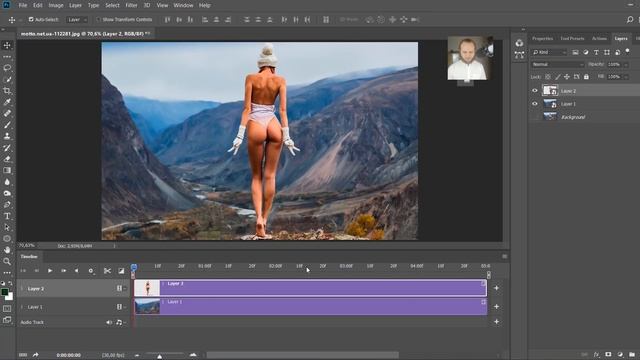Filter layers by pixel layer icon

(x=575, y=52)
